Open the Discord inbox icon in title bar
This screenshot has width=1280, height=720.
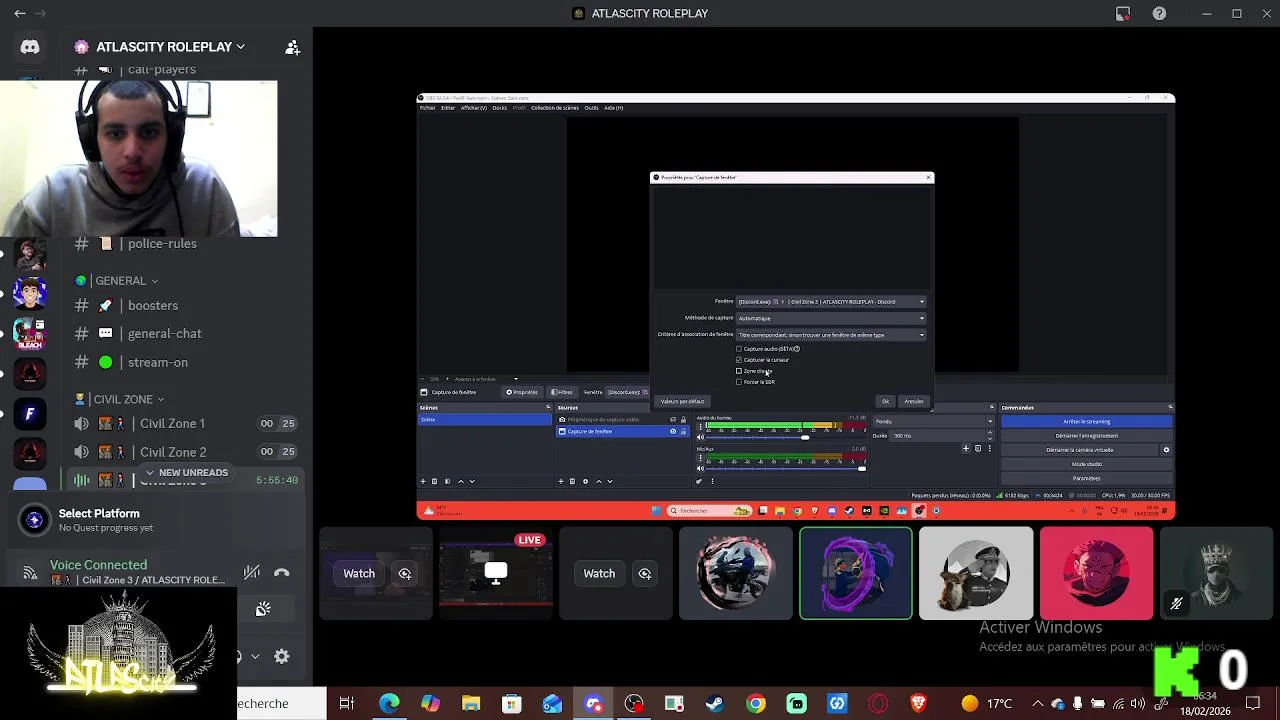tap(1123, 13)
